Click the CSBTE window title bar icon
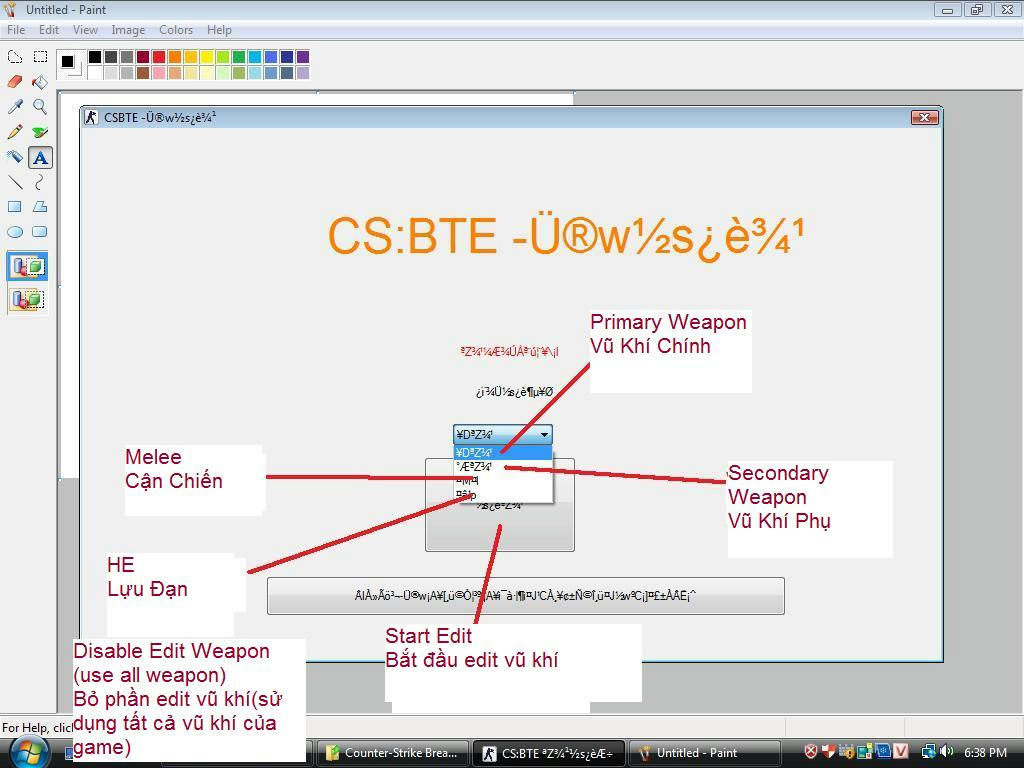The image size is (1024, 768). point(91,118)
